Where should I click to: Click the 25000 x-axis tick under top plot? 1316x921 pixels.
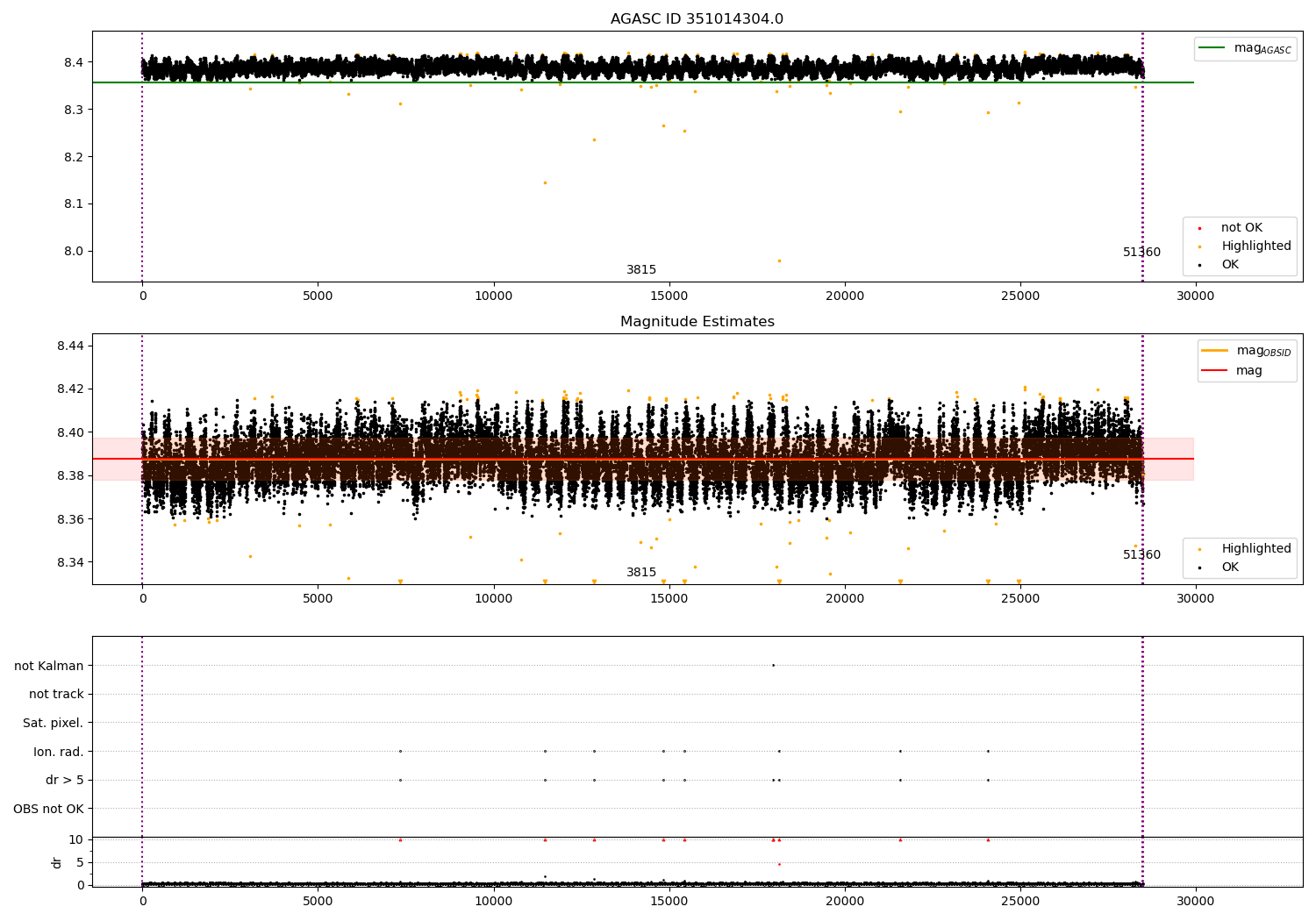pyautogui.click(x=1019, y=296)
